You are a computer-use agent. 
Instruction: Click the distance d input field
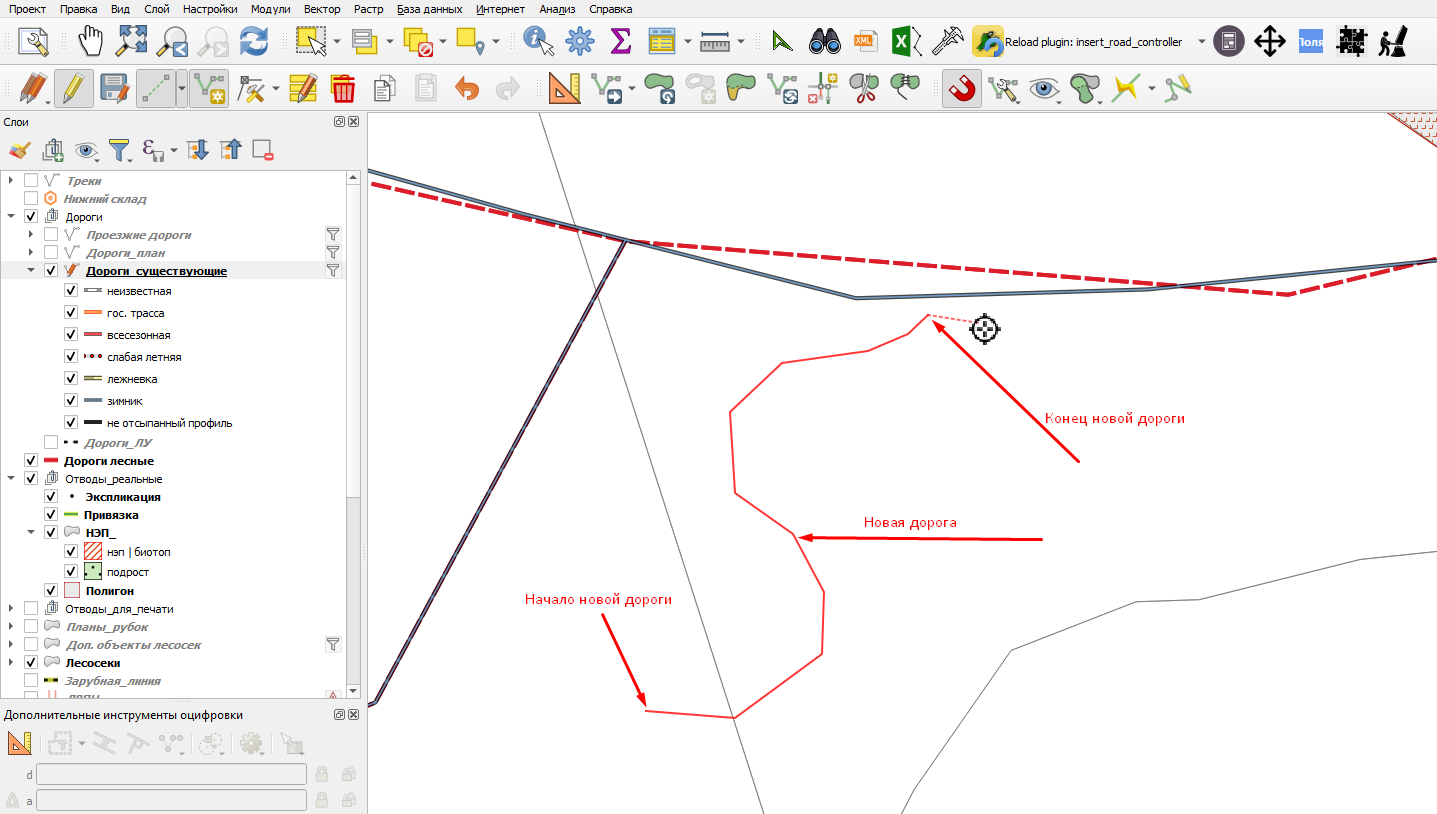click(172, 774)
